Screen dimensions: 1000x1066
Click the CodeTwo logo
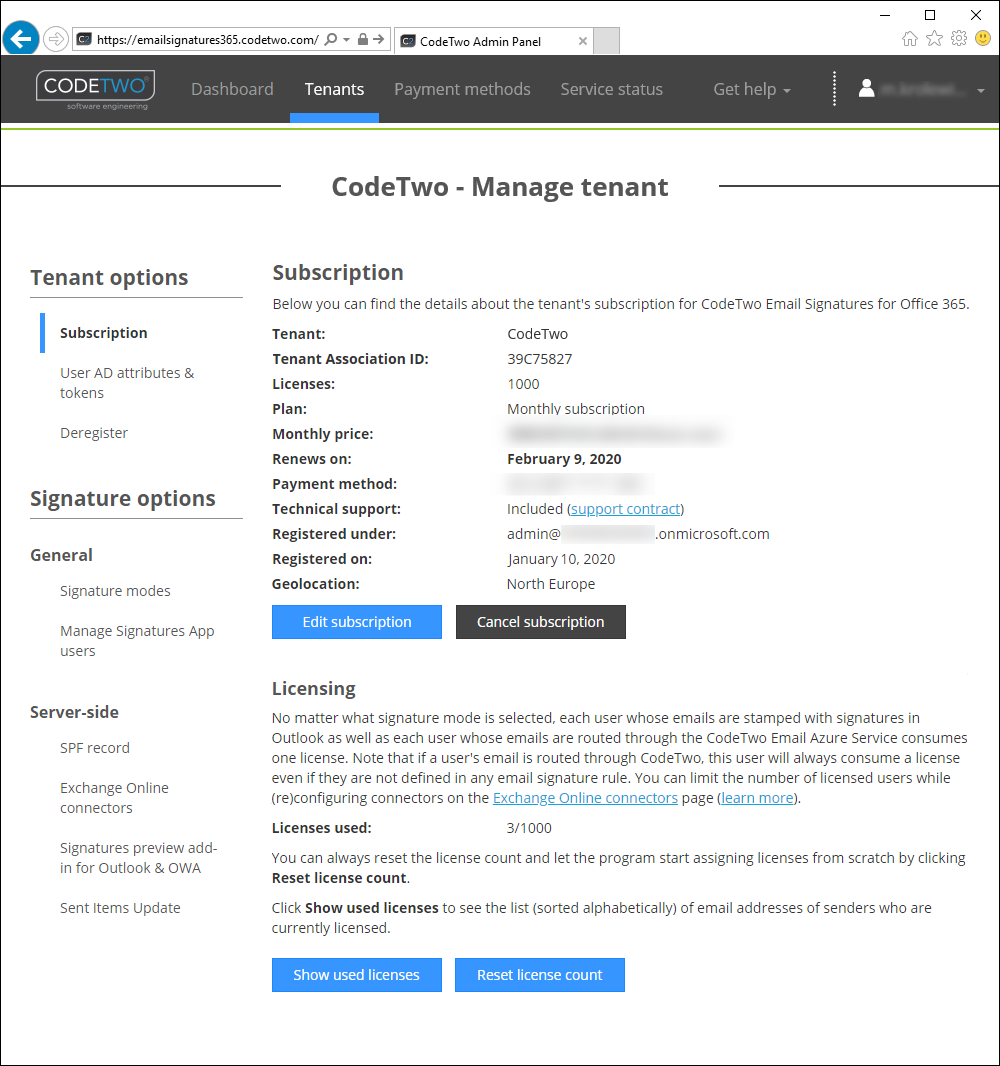coord(95,88)
